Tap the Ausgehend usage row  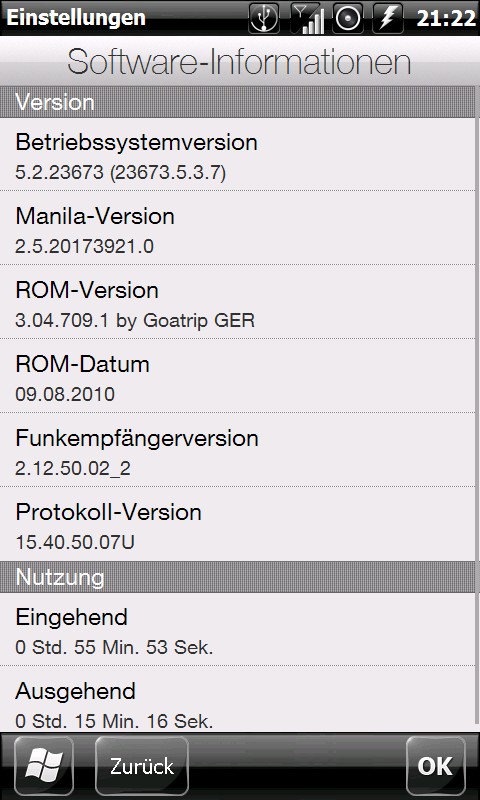pos(237,699)
